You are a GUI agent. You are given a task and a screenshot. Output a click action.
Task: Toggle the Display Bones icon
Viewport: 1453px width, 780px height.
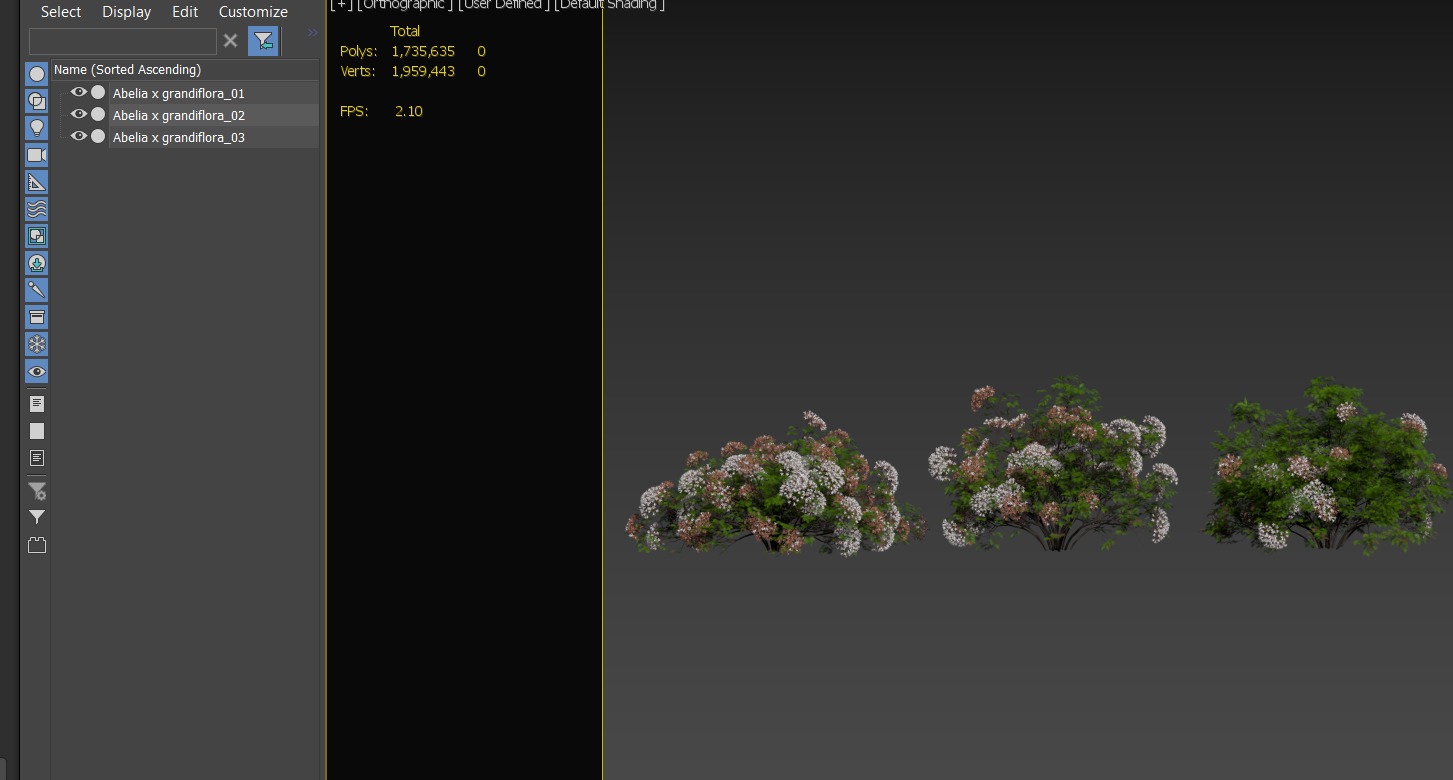point(37,290)
